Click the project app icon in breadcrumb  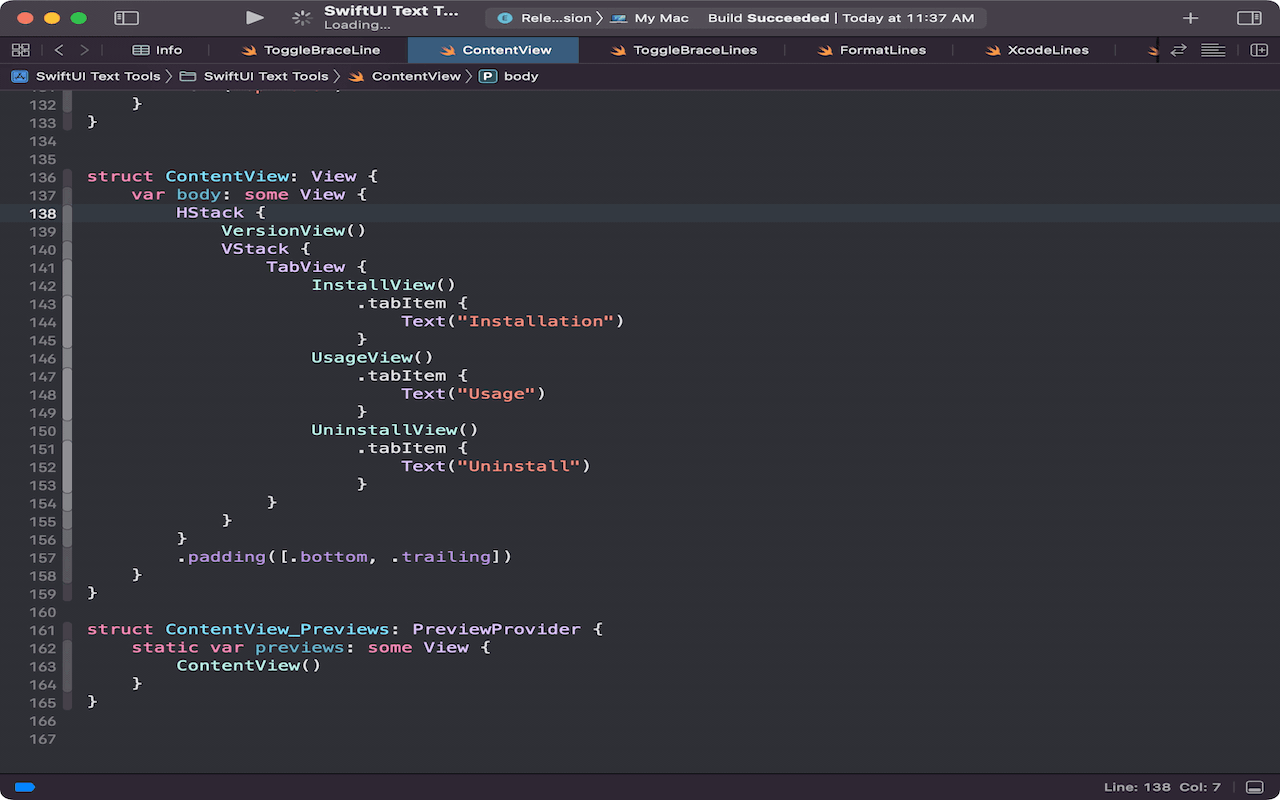[x=20, y=76]
